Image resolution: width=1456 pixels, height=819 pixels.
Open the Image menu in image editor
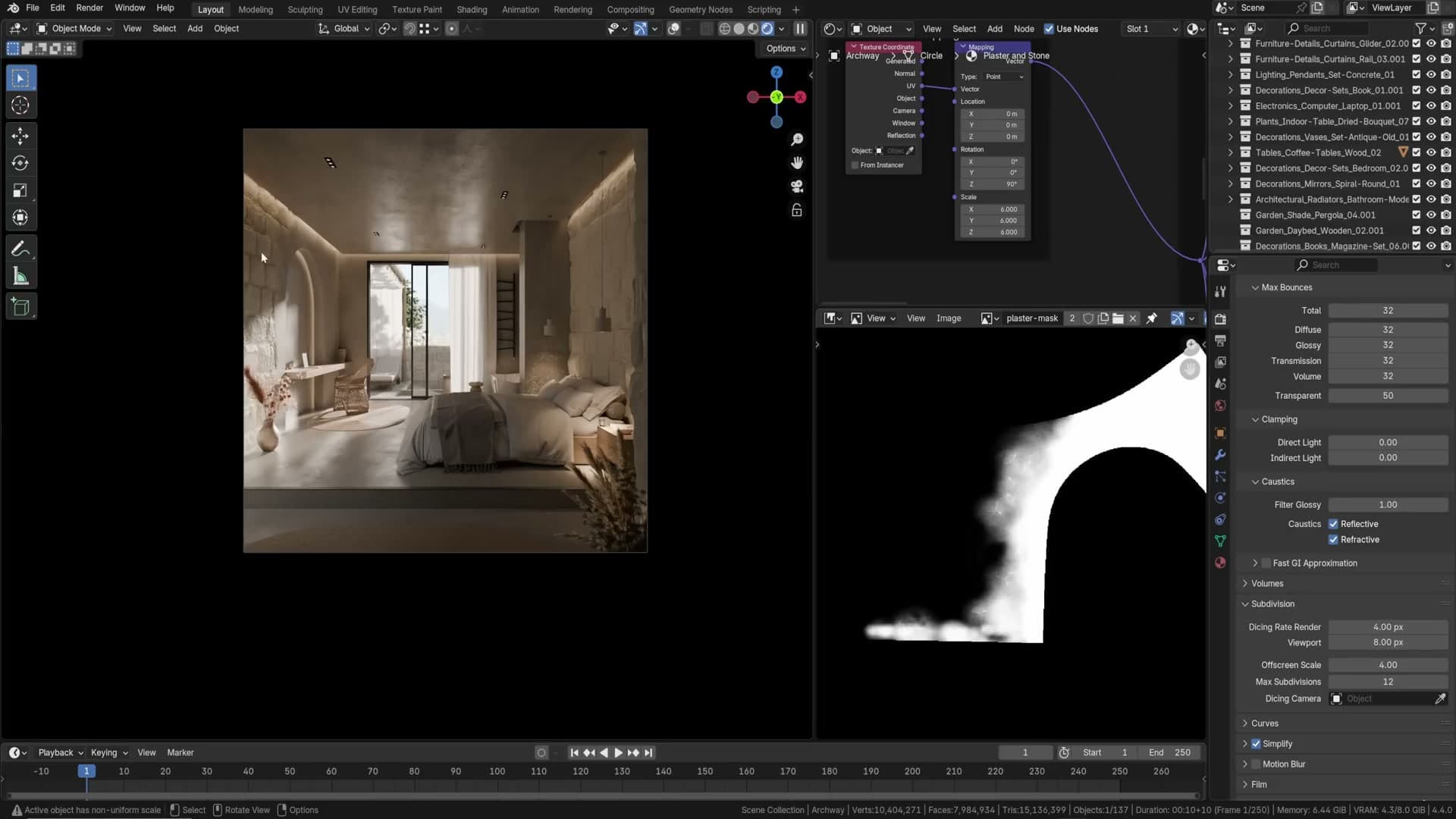[949, 318]
